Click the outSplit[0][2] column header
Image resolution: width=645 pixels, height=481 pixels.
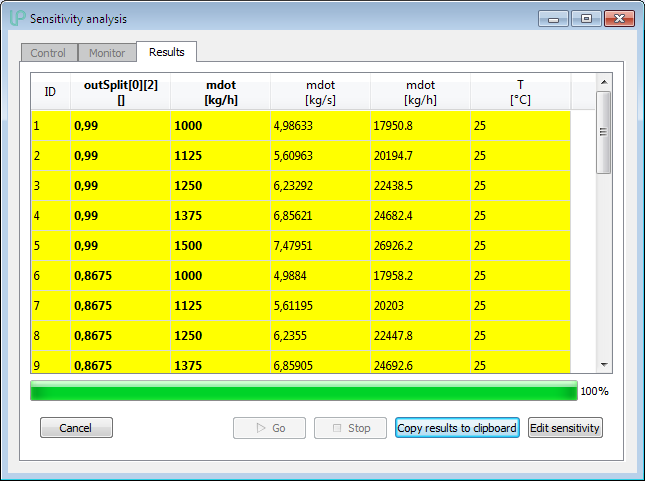tap(120, 92)
